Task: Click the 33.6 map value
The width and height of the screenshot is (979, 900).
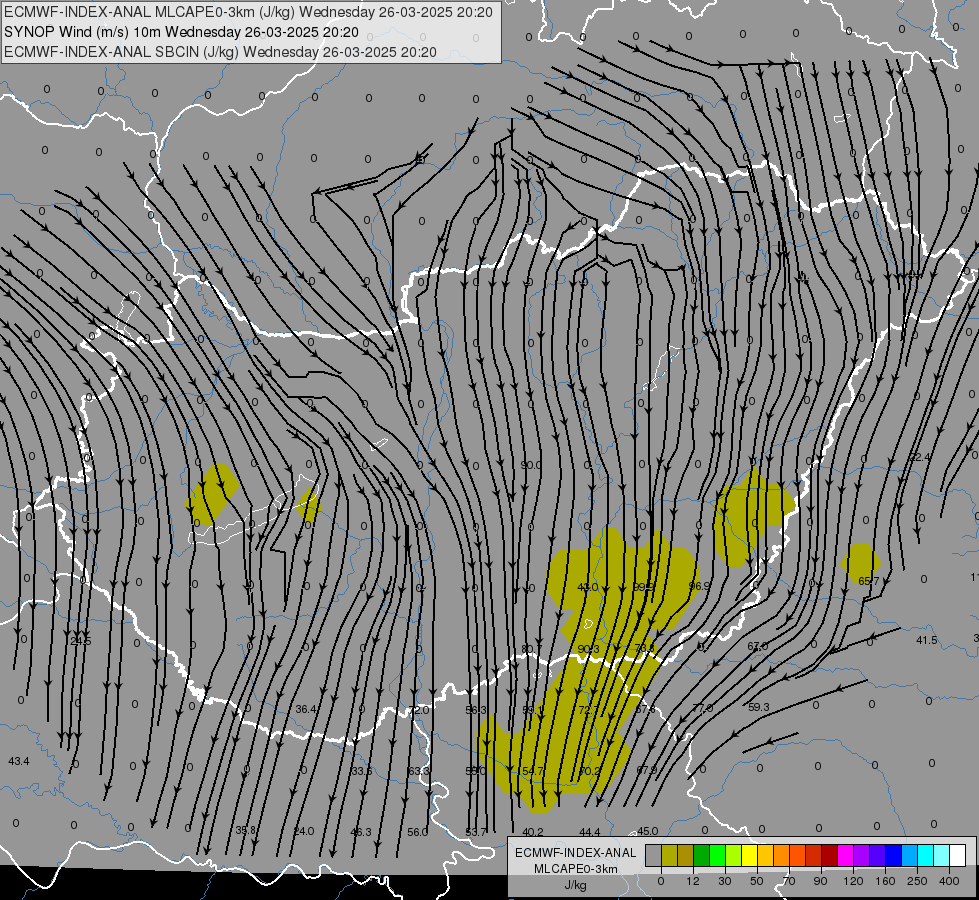Action: 362,771
